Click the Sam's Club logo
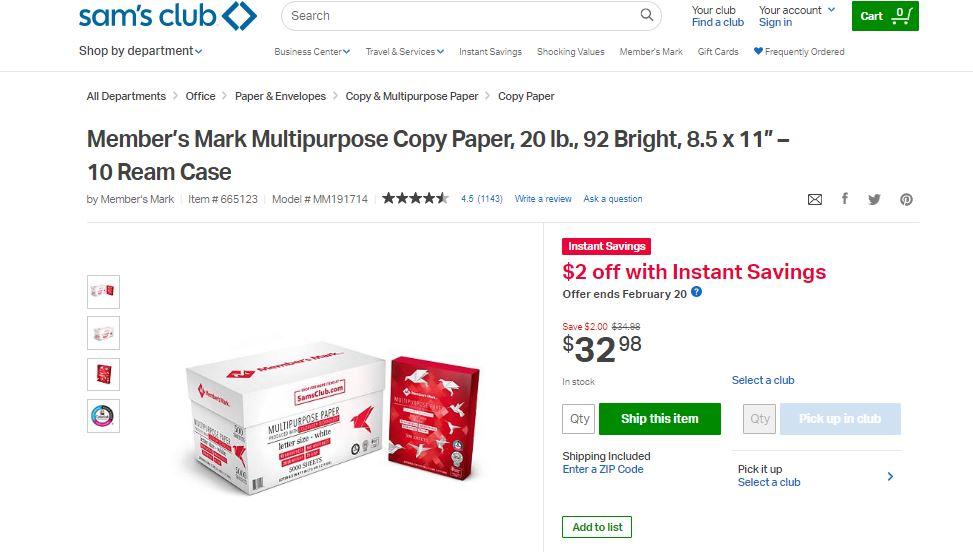 pyautogui.click(x=168, y=16)
